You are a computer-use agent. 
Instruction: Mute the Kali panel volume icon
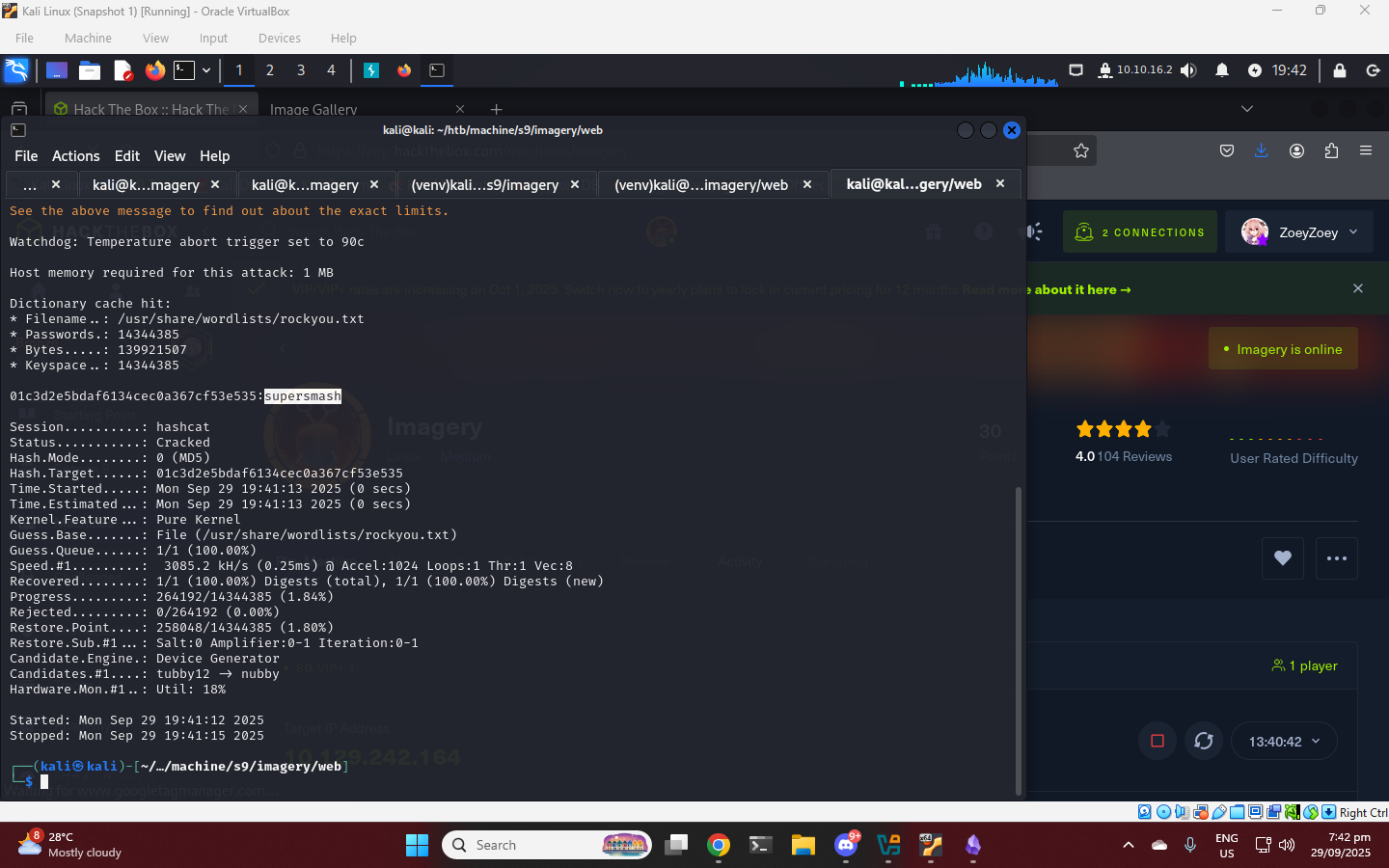tap(1188, 70)
